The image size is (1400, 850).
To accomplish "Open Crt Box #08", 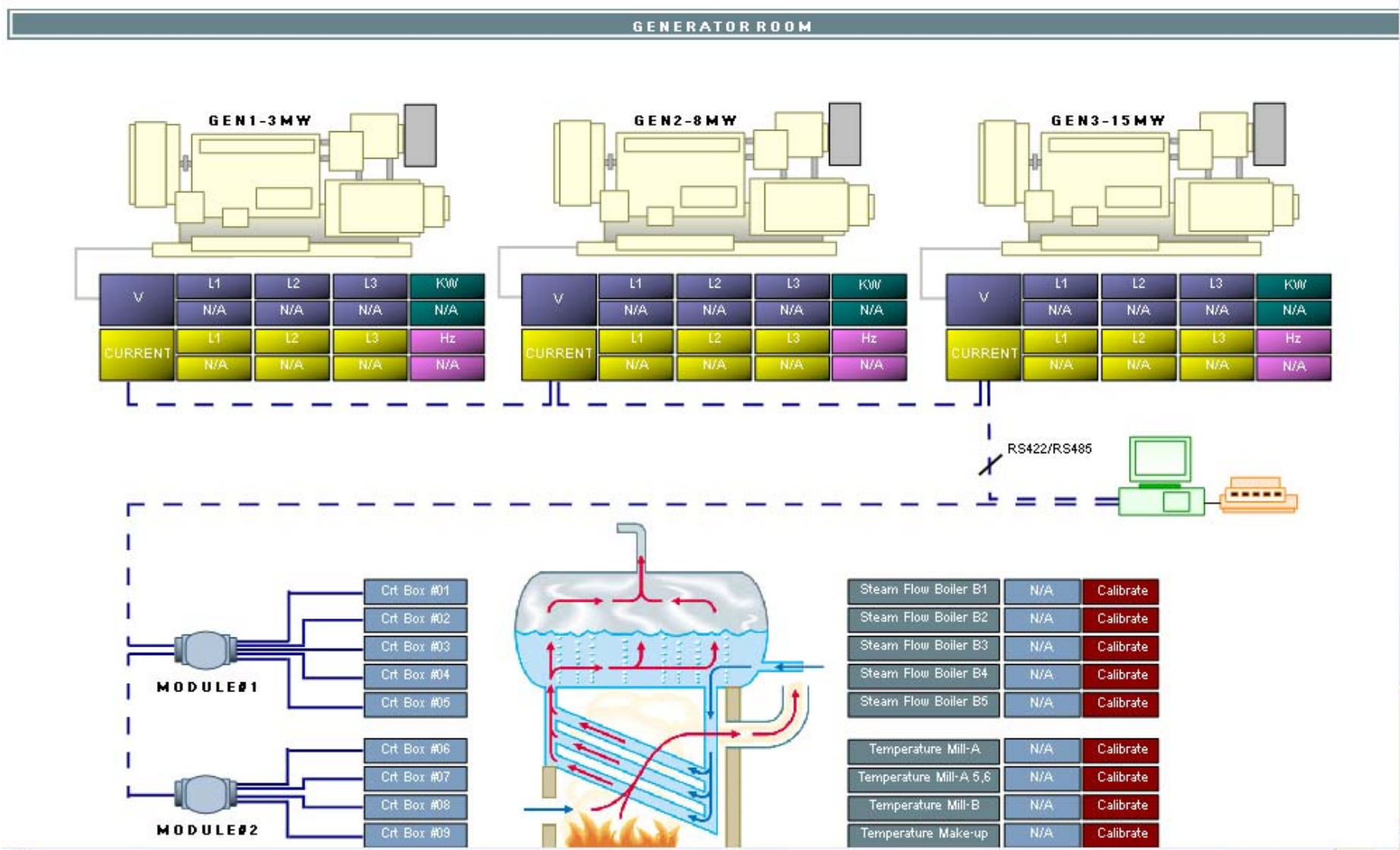I will pos(415,806).
